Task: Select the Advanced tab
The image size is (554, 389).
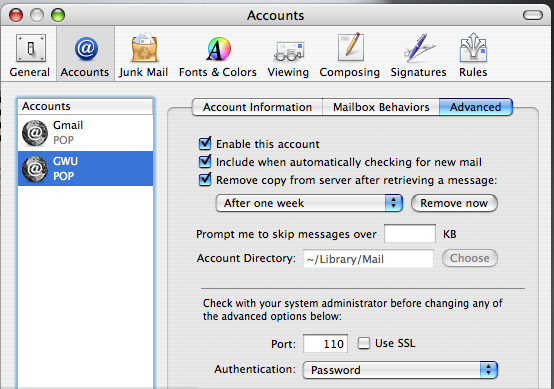Action: (476, 107)
